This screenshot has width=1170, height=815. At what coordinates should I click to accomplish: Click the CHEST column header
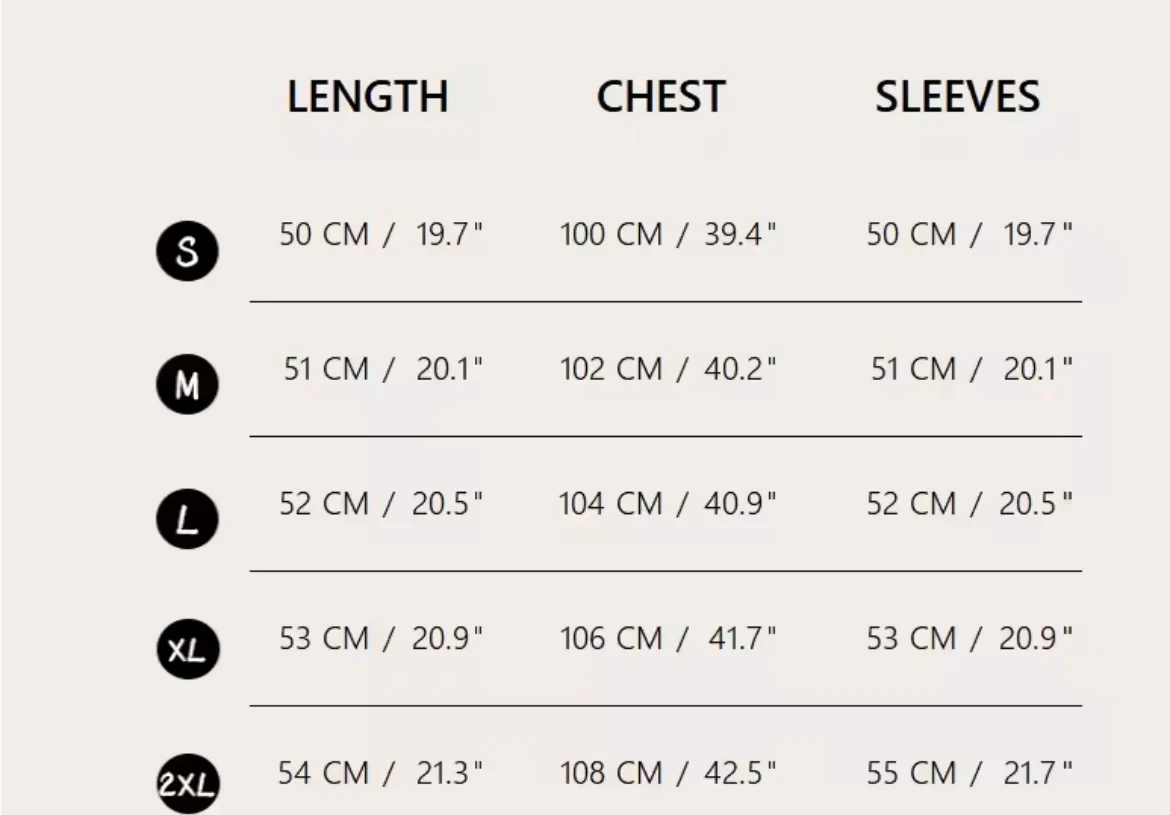pyautogui.click(x=661, y=97)
